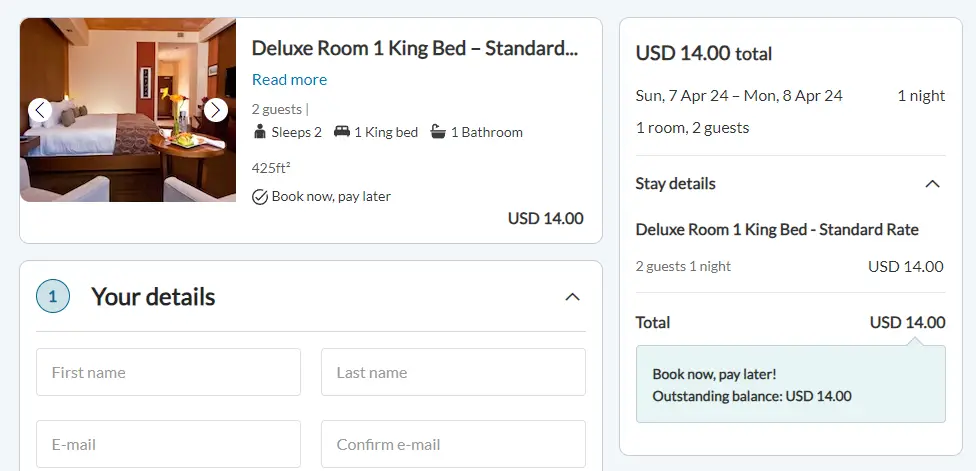Open the Read more link
This screenshot has width=976, height=471.
289,80
